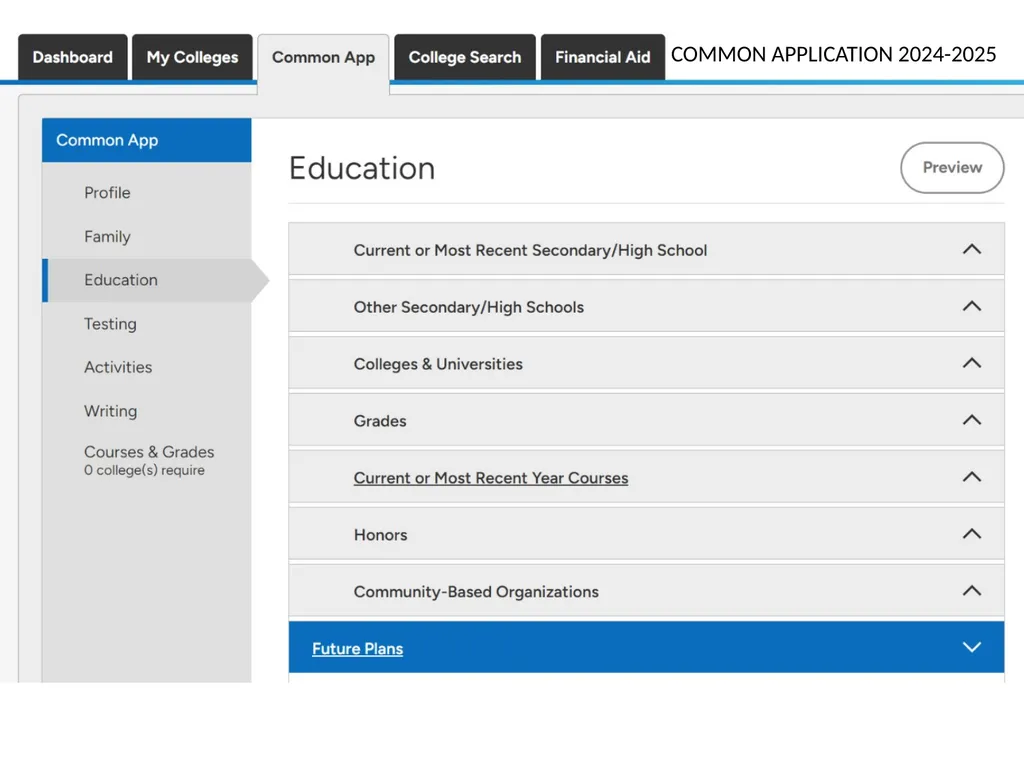
Task: Open the Profile section in sidebar
Action: [x=107, y=193]
